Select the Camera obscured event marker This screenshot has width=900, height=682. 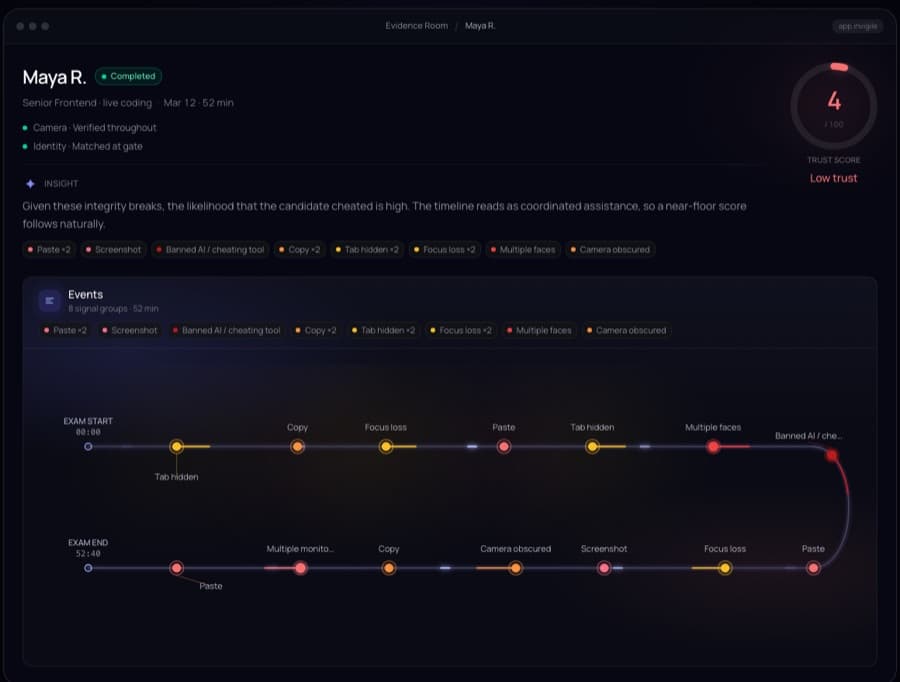515,568
